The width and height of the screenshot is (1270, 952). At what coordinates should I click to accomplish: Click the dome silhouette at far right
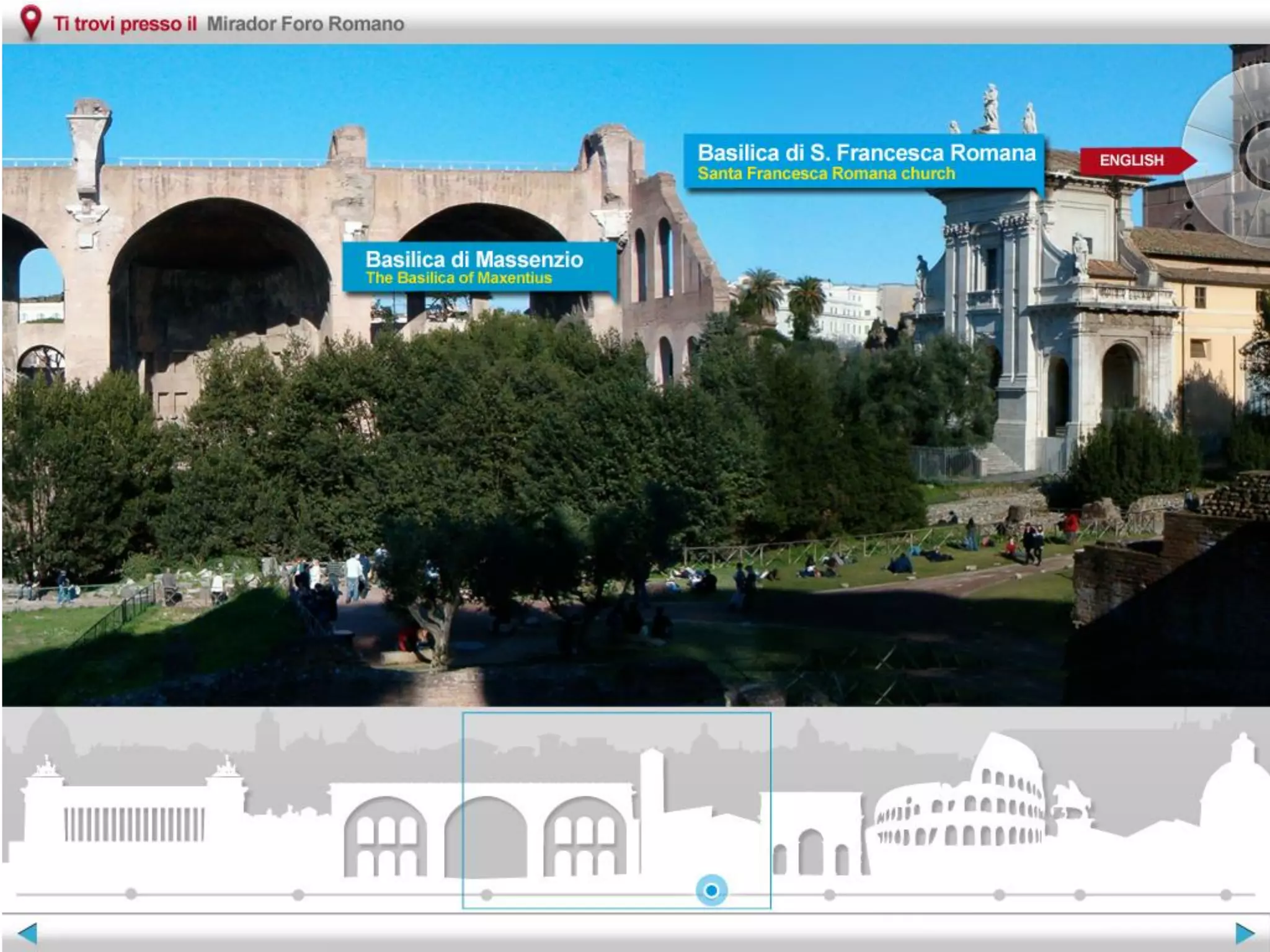pyautogui.click(x=1237, y=781)
